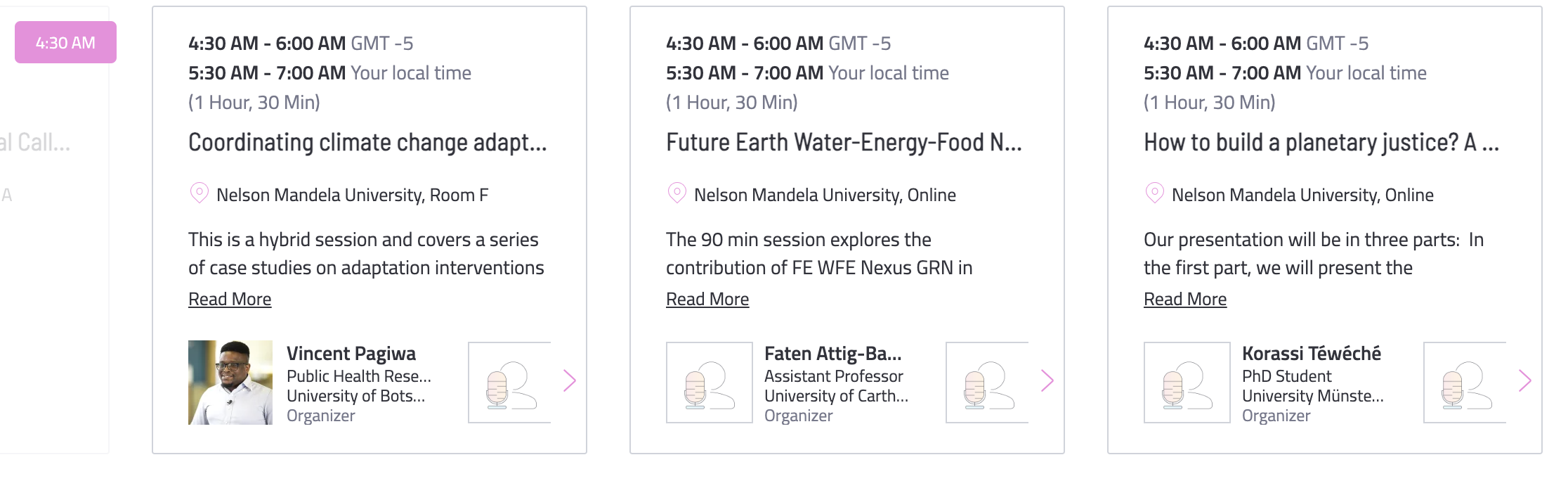Image resolution: width=1568 pixels, height=481 pixels.
Task: Click second speaker placeholder in planetary justice card
Action: [x=1465, y=383]
